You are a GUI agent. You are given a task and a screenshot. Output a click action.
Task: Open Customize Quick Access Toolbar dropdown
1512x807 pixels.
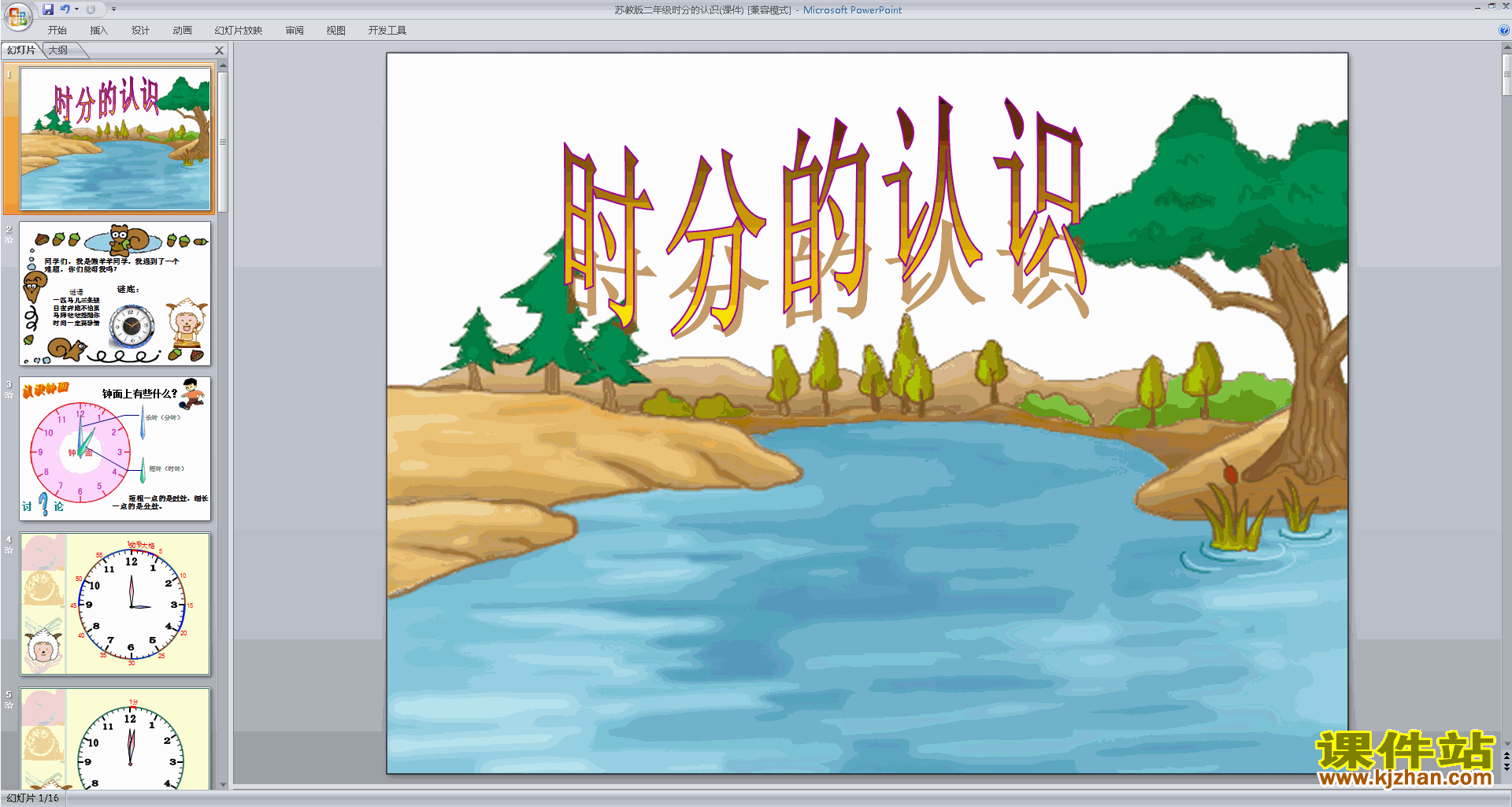click(113, 9)
